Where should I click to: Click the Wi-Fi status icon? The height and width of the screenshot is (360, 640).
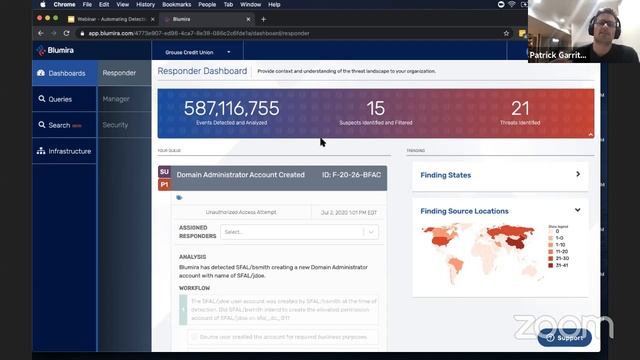pyautogui.click(x=512, y=4)
